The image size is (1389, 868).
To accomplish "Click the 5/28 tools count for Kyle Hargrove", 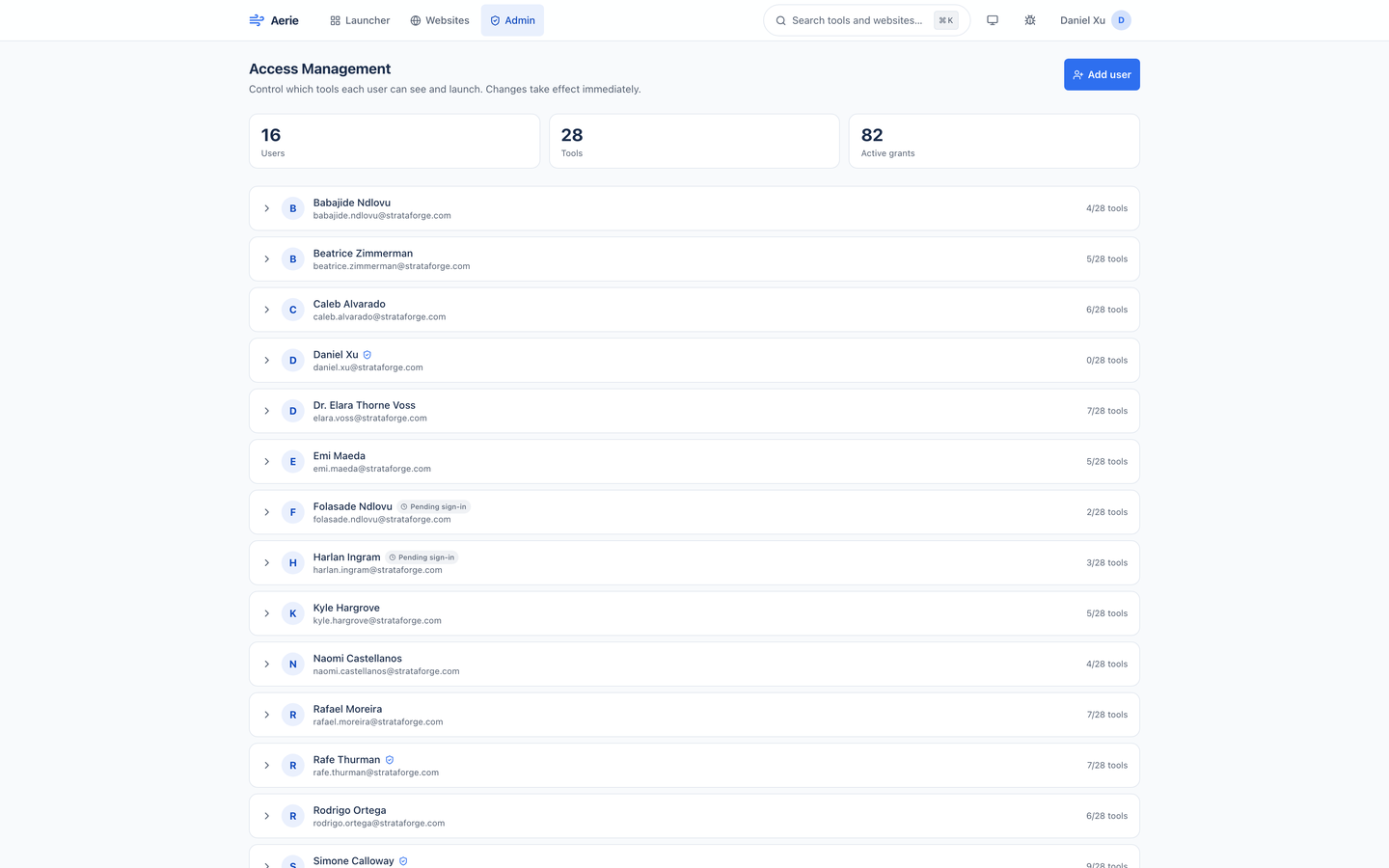I will [x=1107, y=613].
